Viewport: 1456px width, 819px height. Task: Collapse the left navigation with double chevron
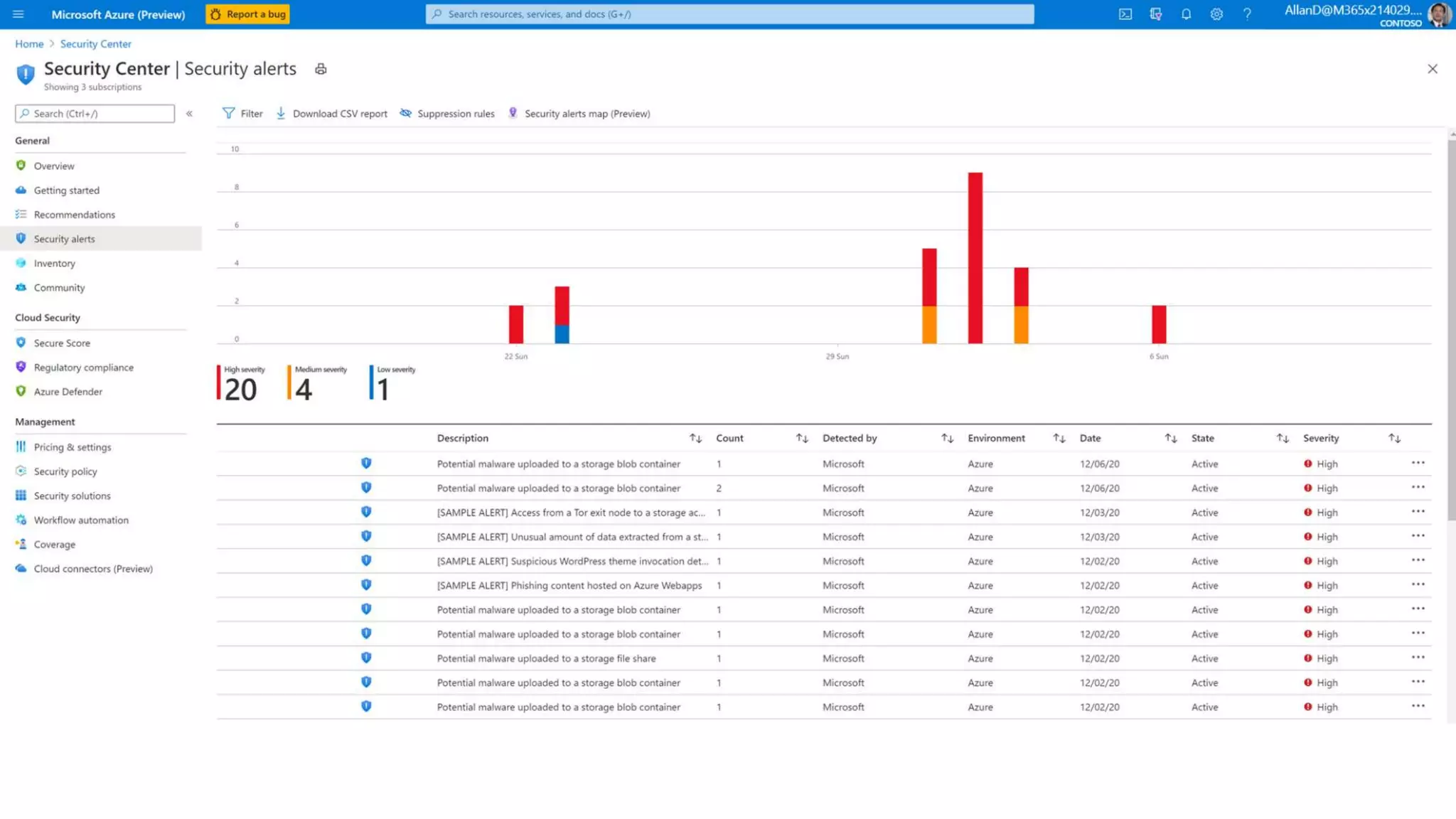(189, 114)
